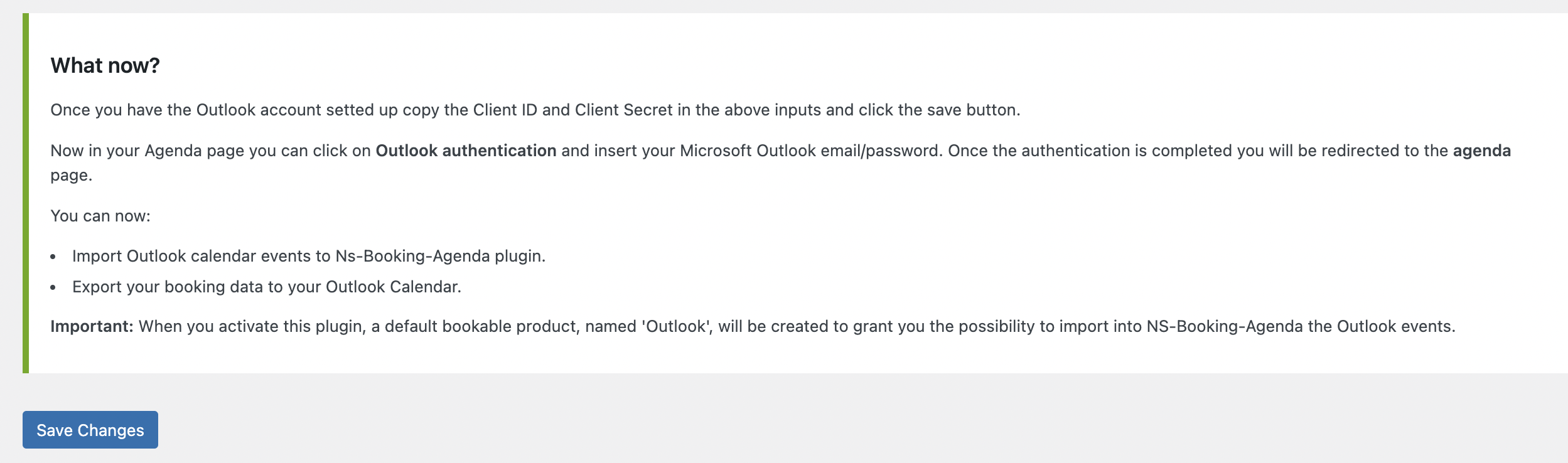Click the Save Changes button
Viewport: 1568px width, 463px height.
(90, 430)
